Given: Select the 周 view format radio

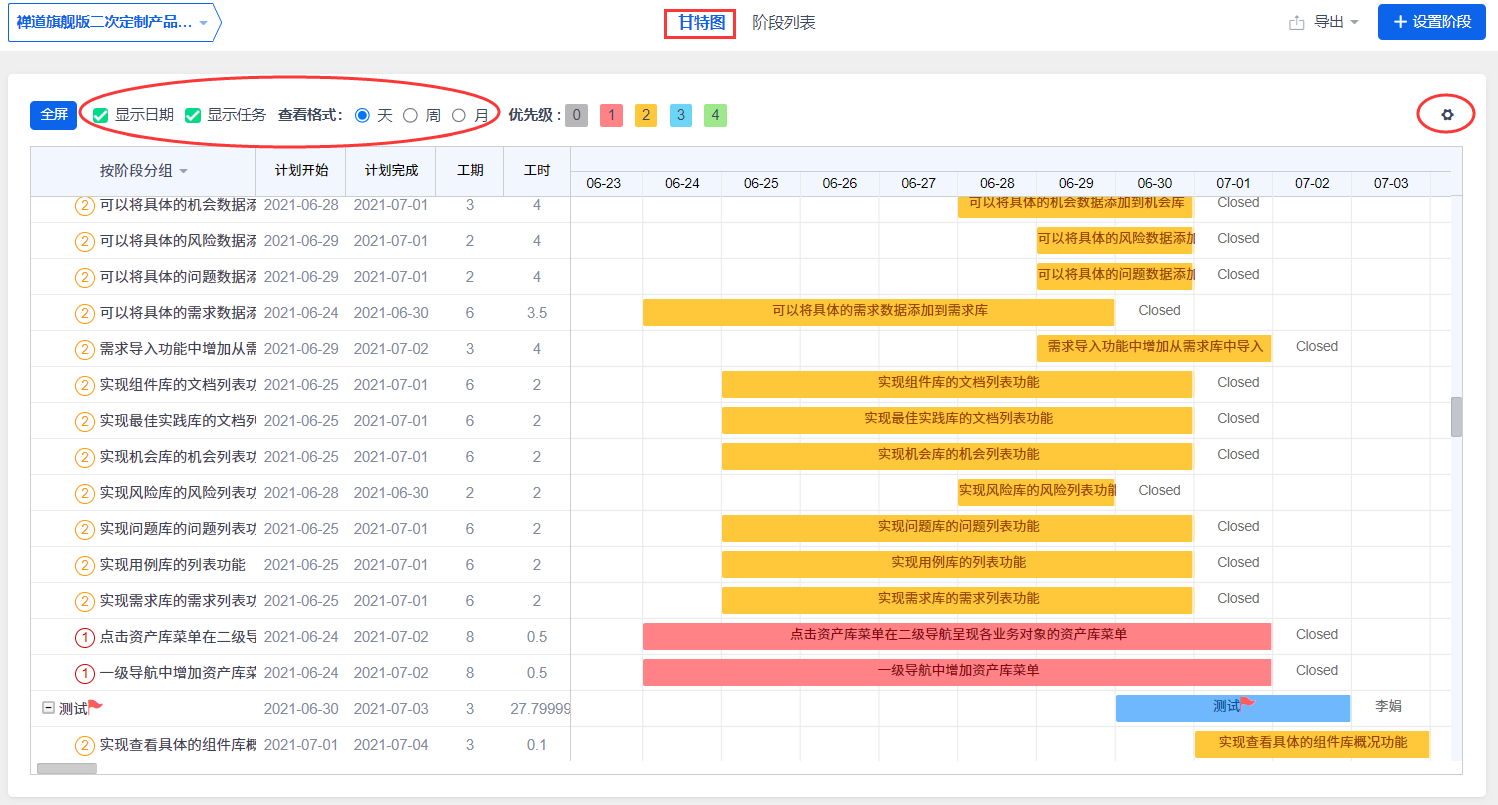Looking at the screenshot, I should [410, 116].
